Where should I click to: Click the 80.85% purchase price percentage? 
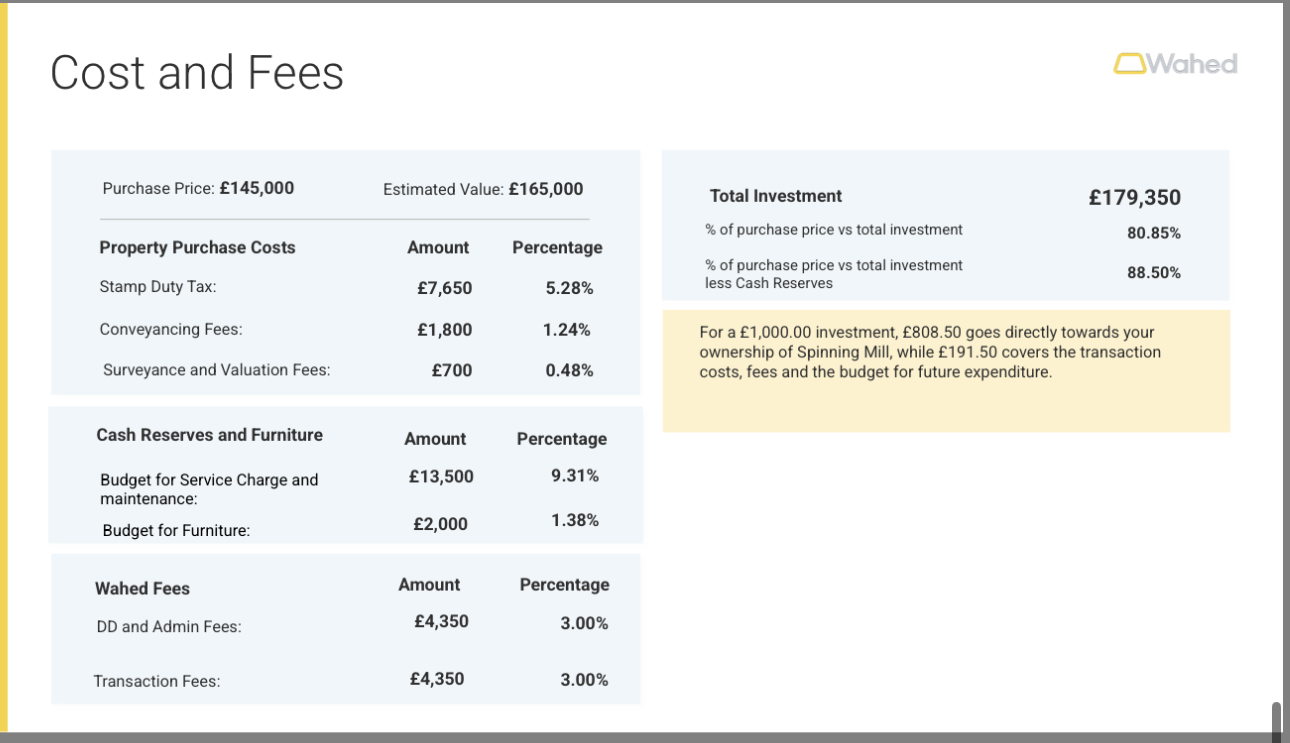click(x=1153, y=233)
